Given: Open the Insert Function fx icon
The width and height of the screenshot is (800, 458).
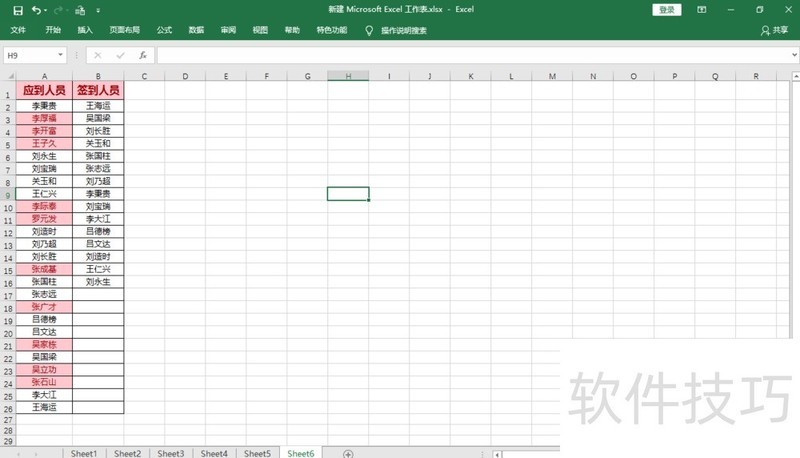Looking at the screenshot, I should [143, 55].
